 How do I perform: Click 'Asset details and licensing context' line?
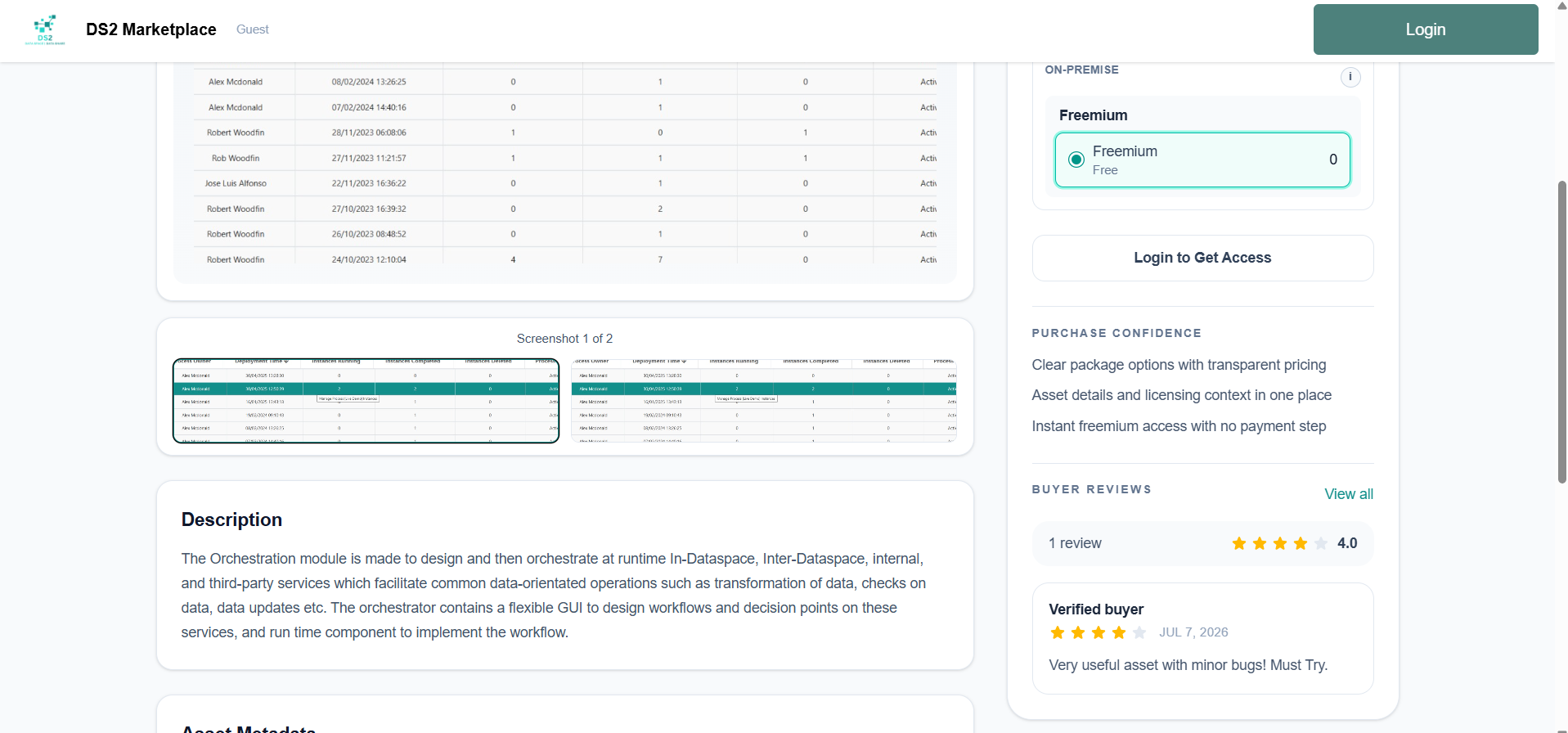point(1181,395)
